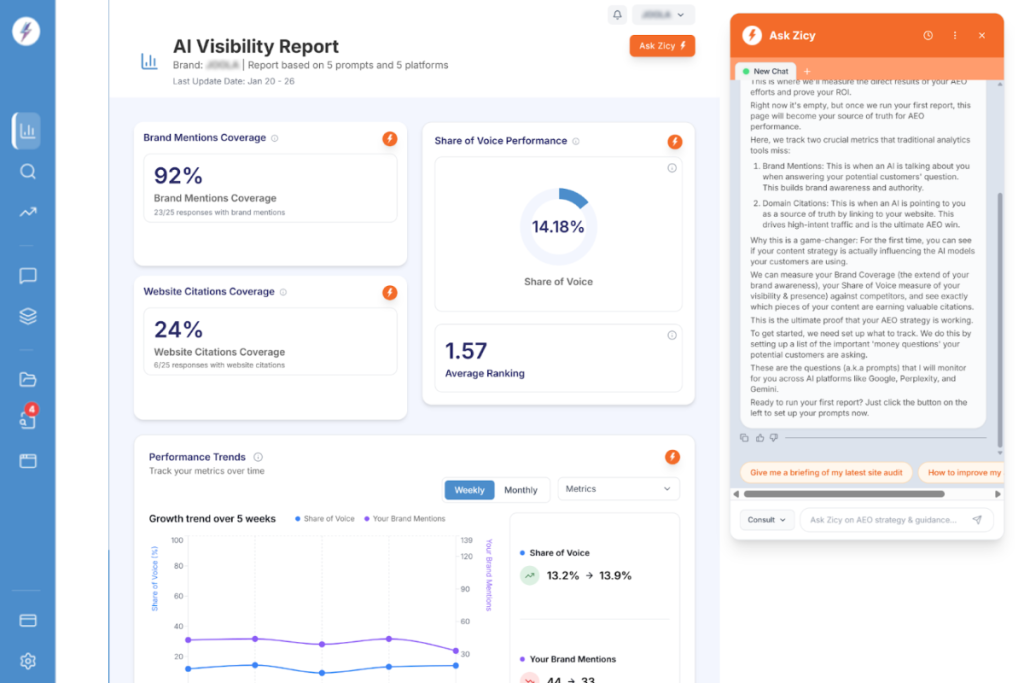This screenshot has height=683, width=1024.
Task: Open the layers stack icon in the sidebar
Action: coord(27,316)
